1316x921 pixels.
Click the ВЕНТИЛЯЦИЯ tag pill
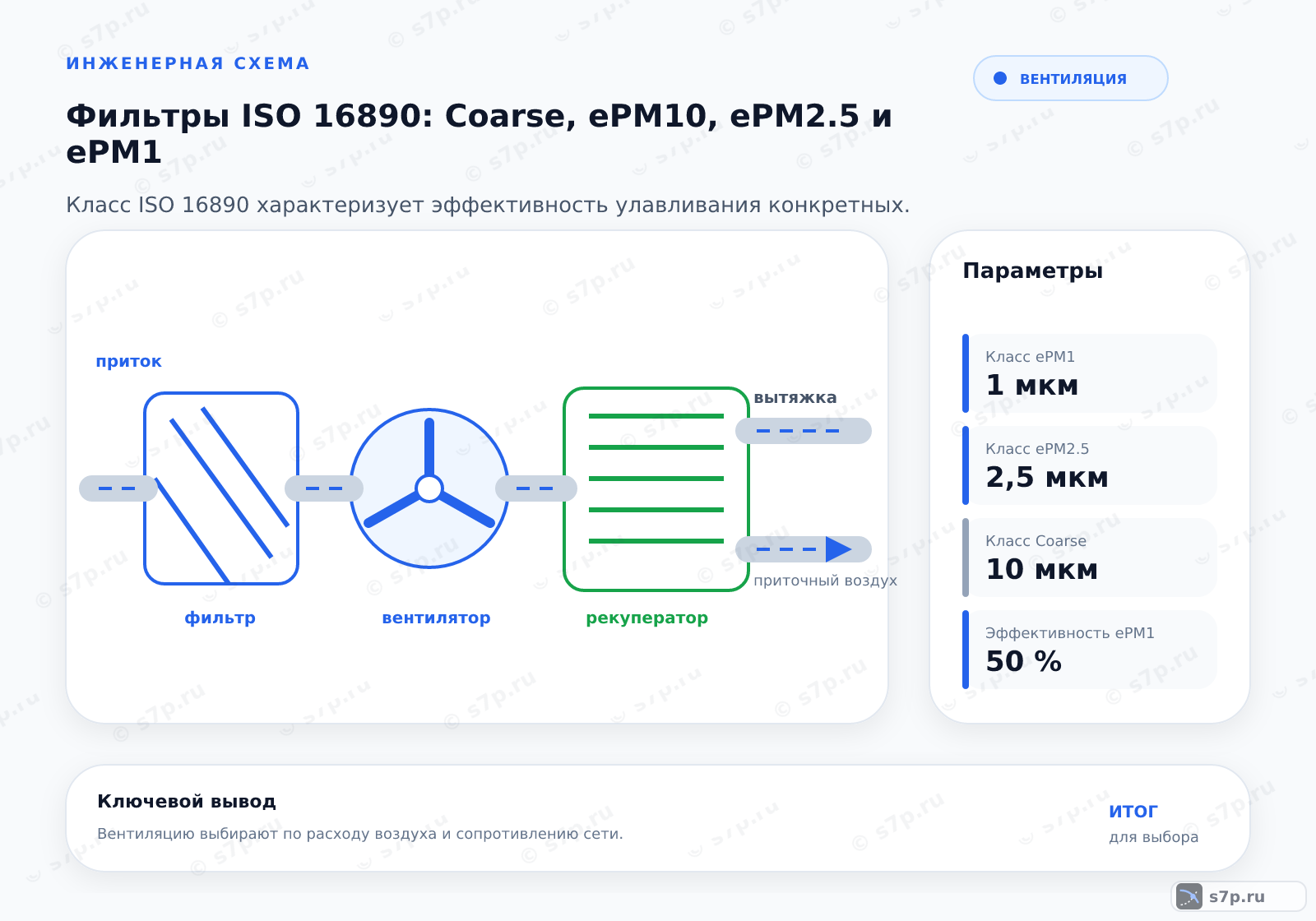1071,78
